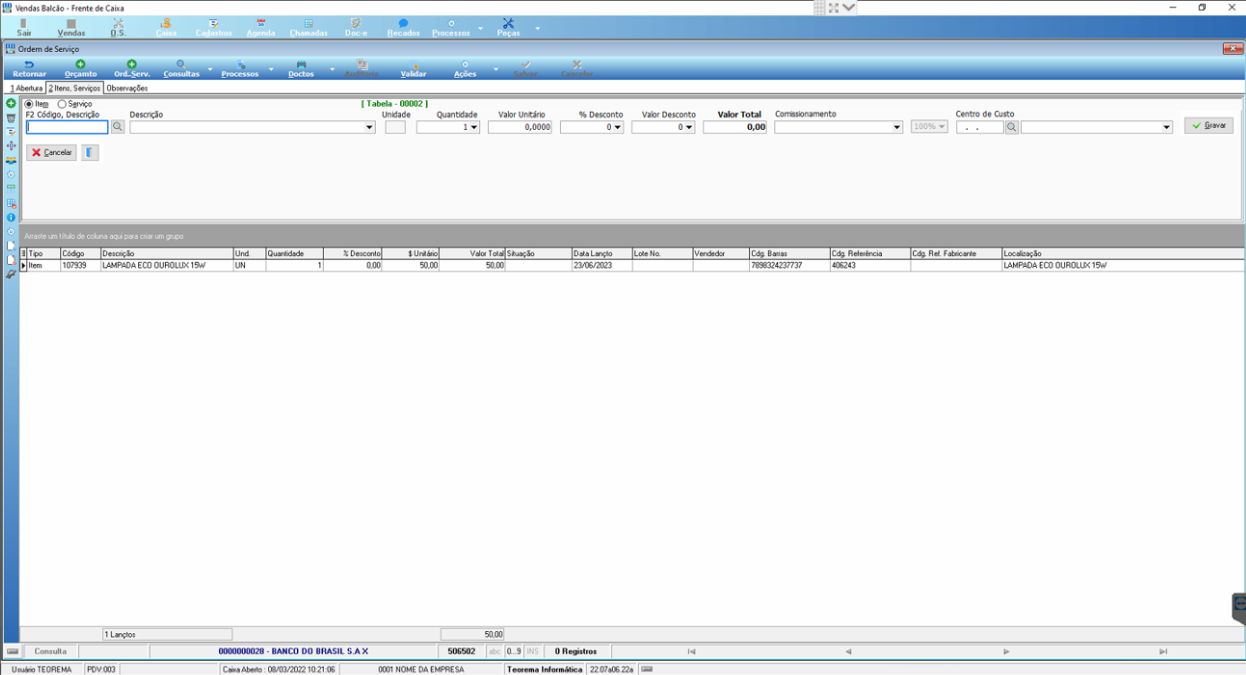This screenshot has width=1246, height=675.
Task: Click the magnifier next to the Código field
Action: tap(117, 127)
